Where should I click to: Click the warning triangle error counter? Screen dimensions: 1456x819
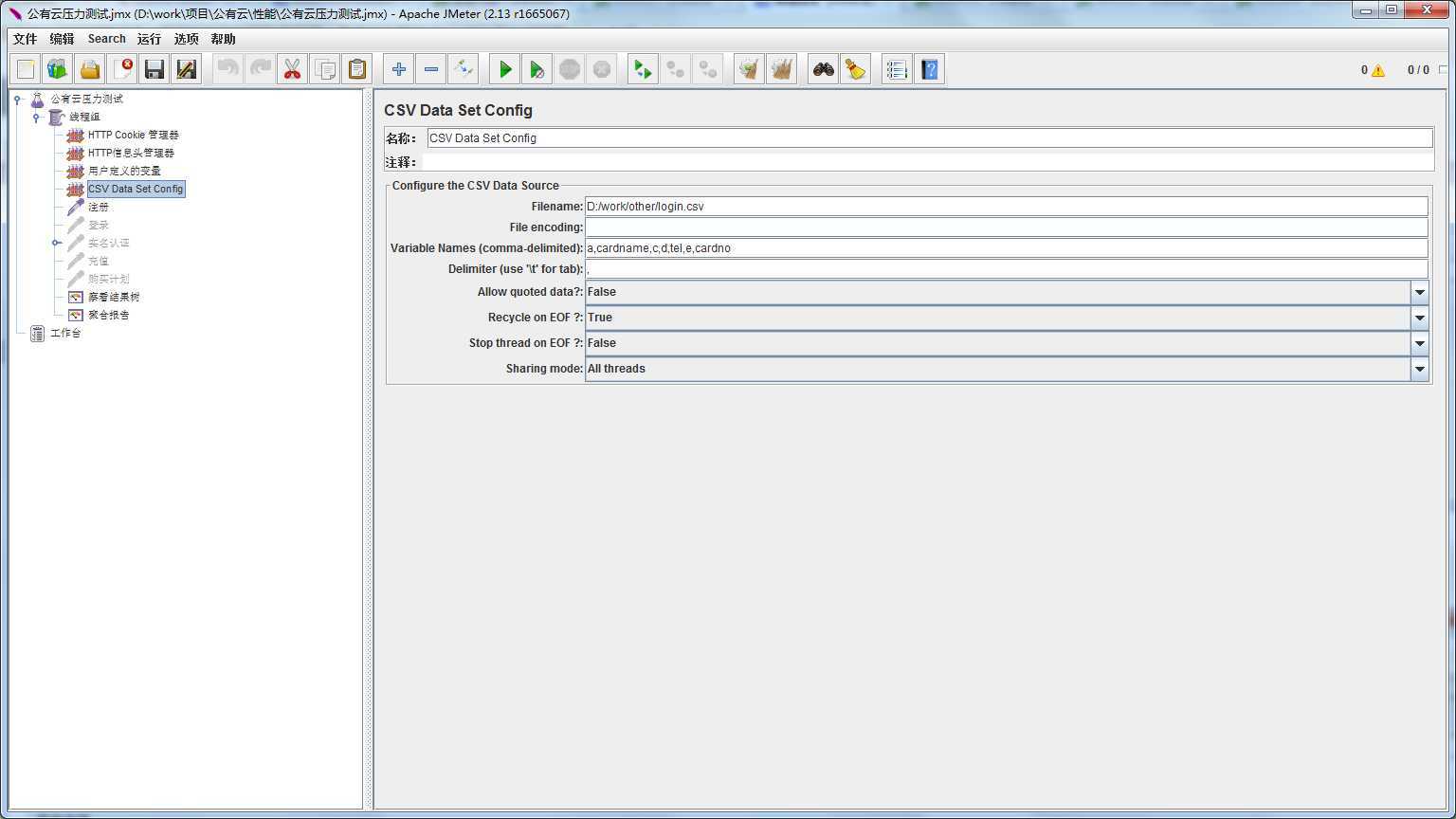(1378, 70)
